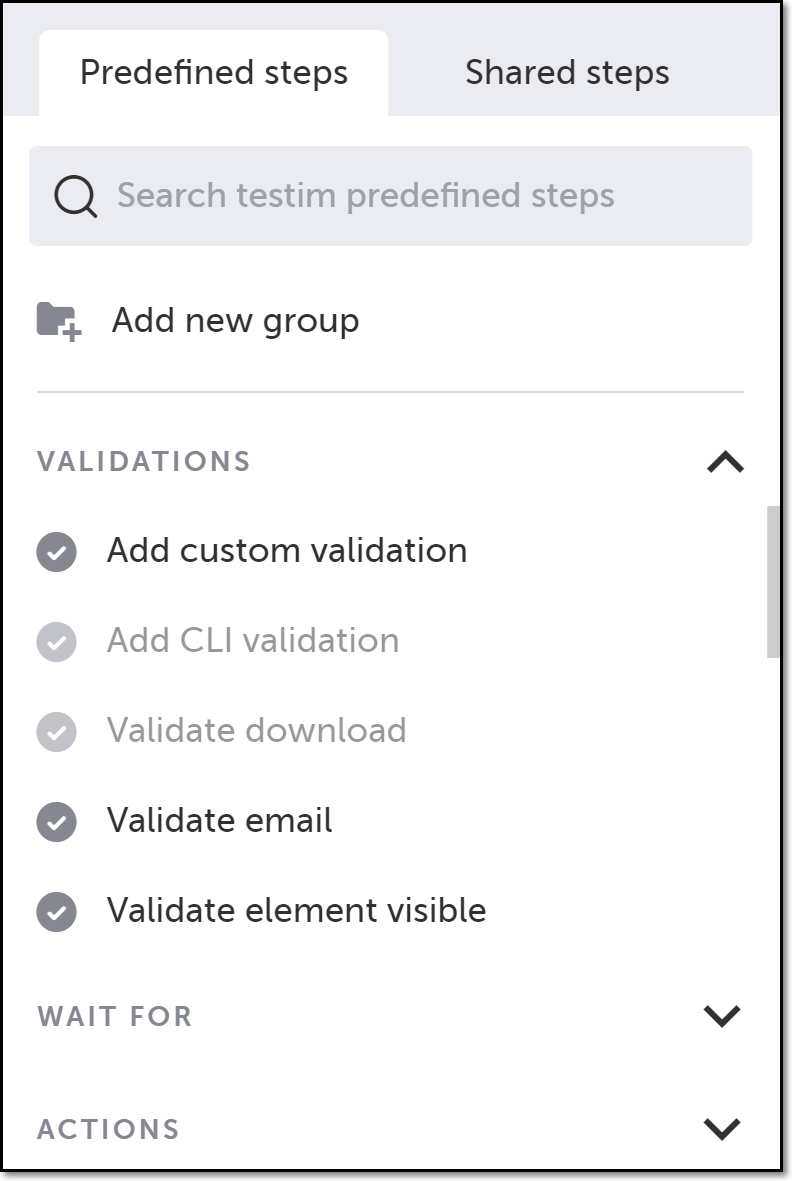792x1181 pixels.
Task: Select the Predefined steps tab
Action: [214, 73]
